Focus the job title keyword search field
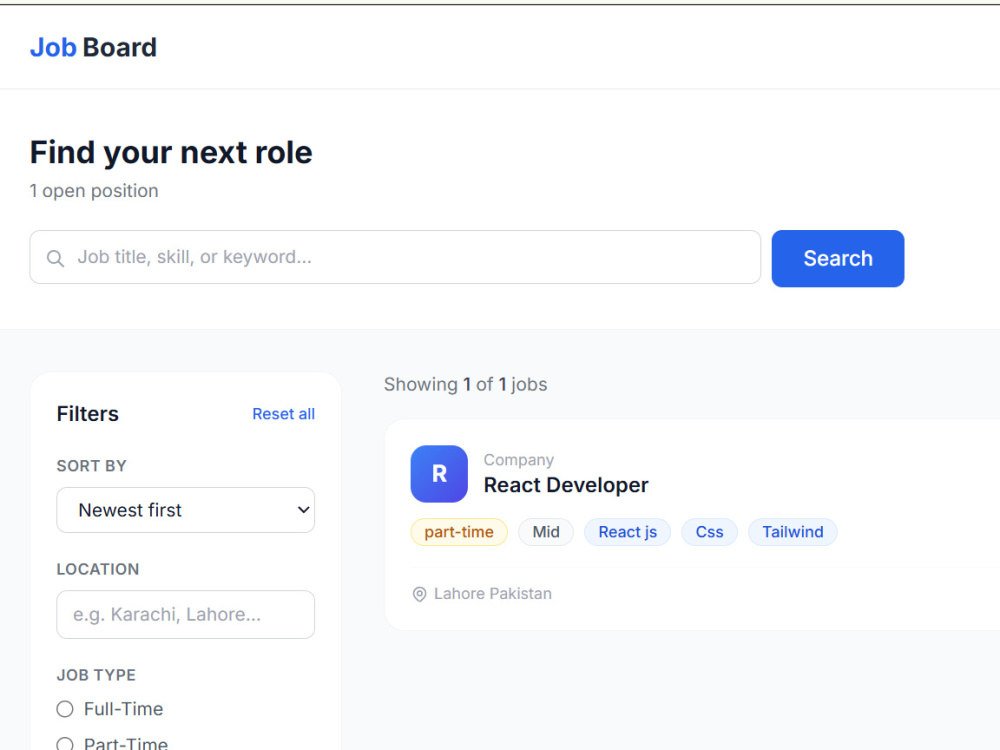 395,257
